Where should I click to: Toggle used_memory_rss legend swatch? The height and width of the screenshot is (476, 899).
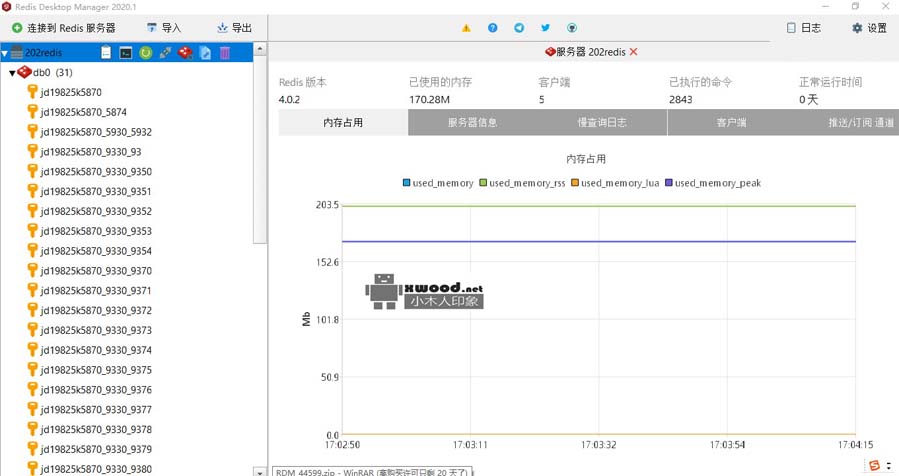pos(483,183)
